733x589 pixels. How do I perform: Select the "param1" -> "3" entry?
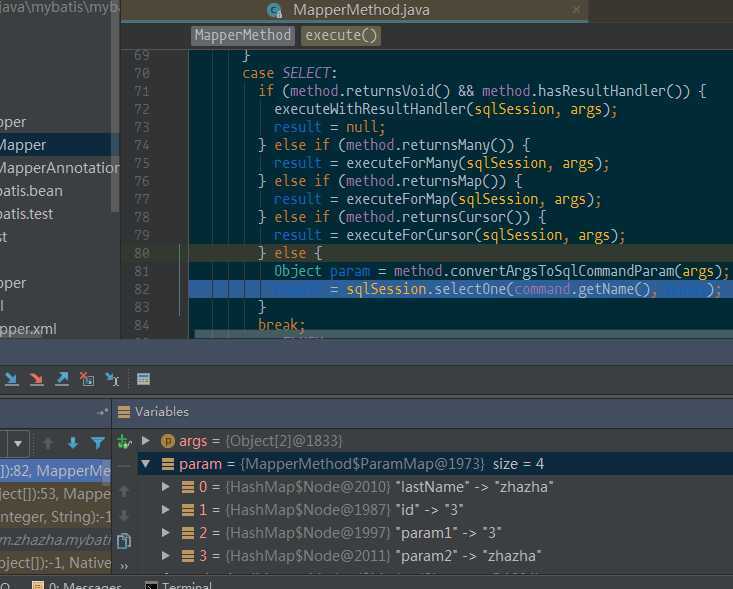435,532
